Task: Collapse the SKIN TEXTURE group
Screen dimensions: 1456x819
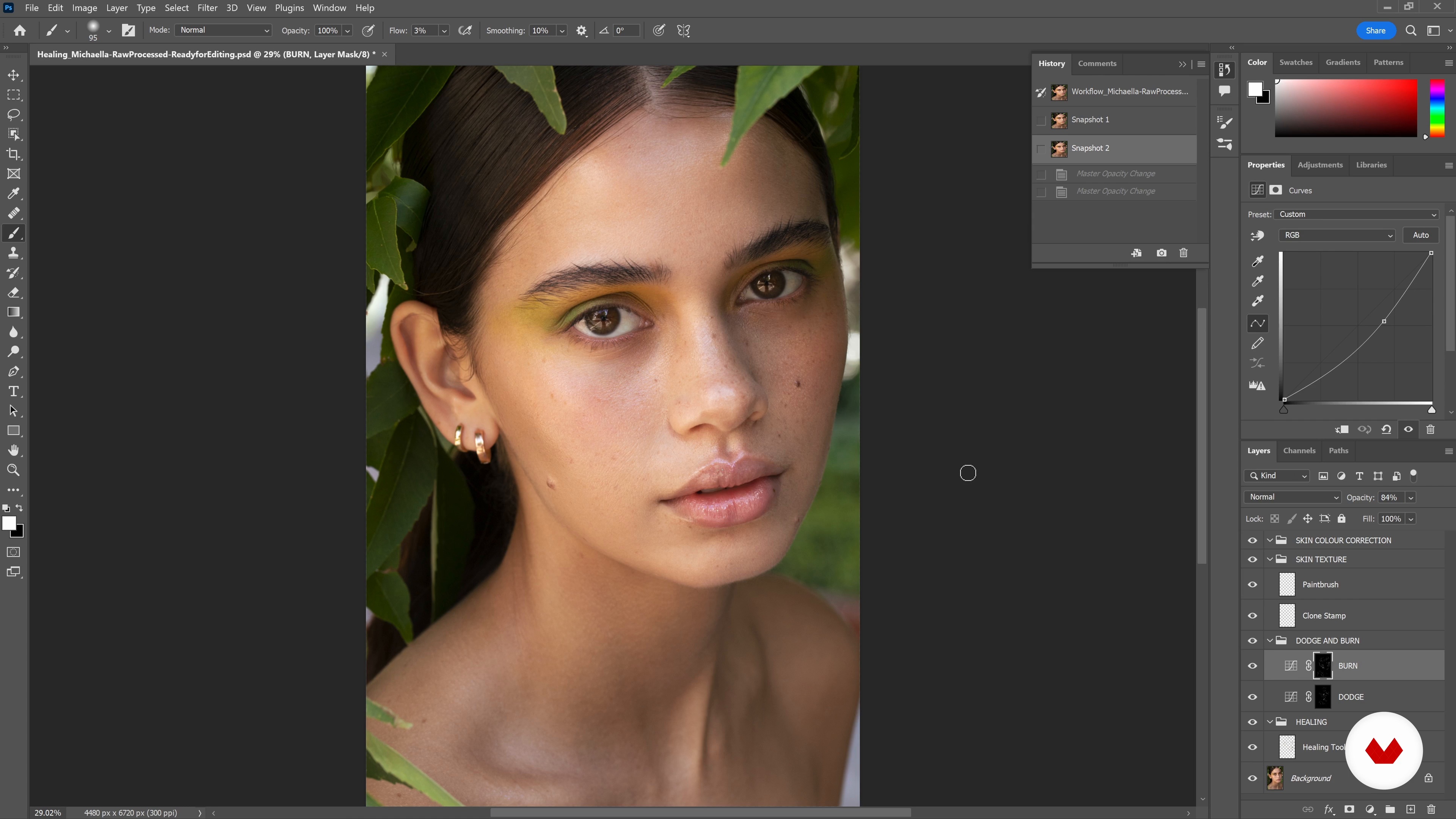Action: click(x=1270, y=559)
